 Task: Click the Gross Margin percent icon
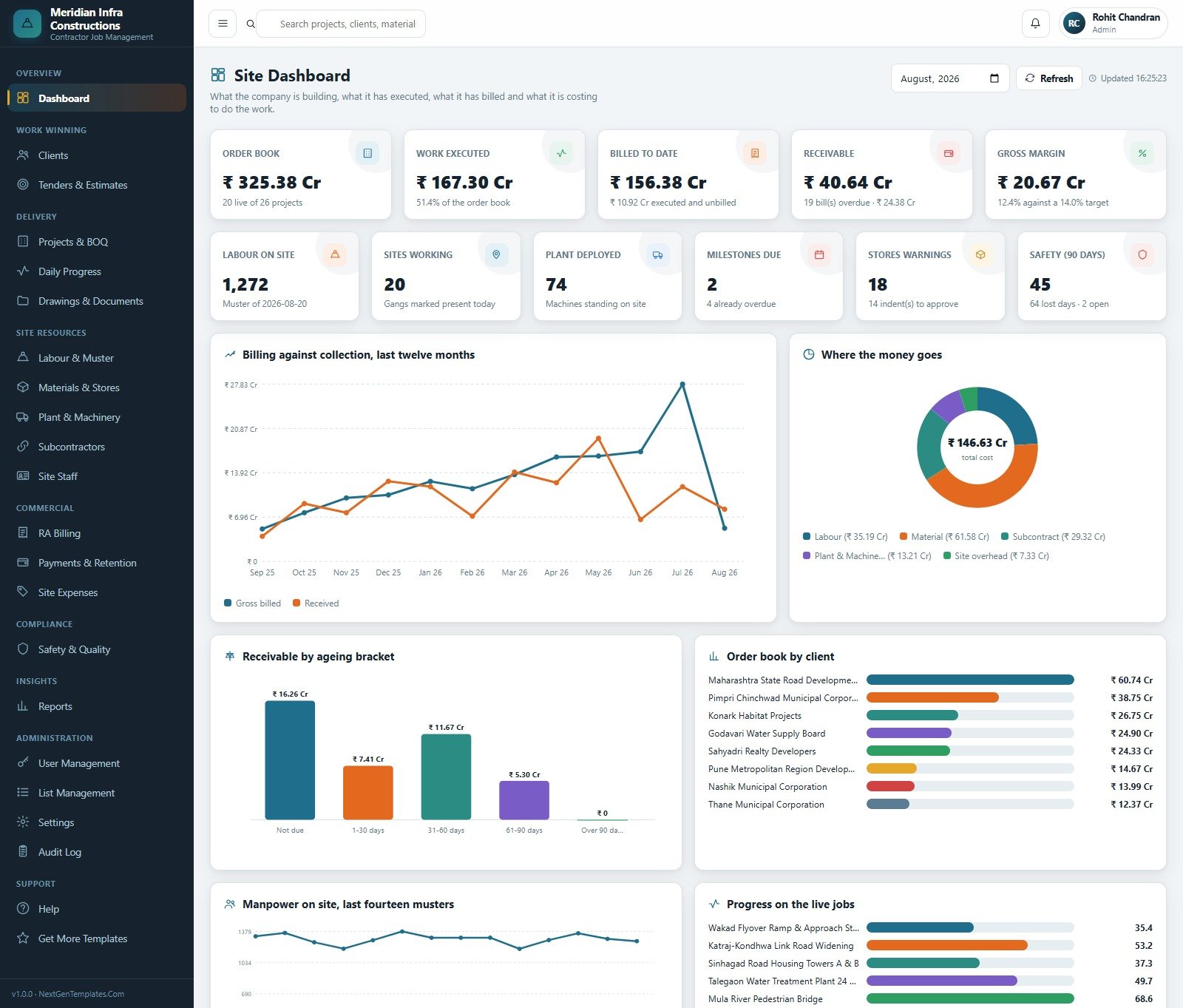[x=1142, y=153]
